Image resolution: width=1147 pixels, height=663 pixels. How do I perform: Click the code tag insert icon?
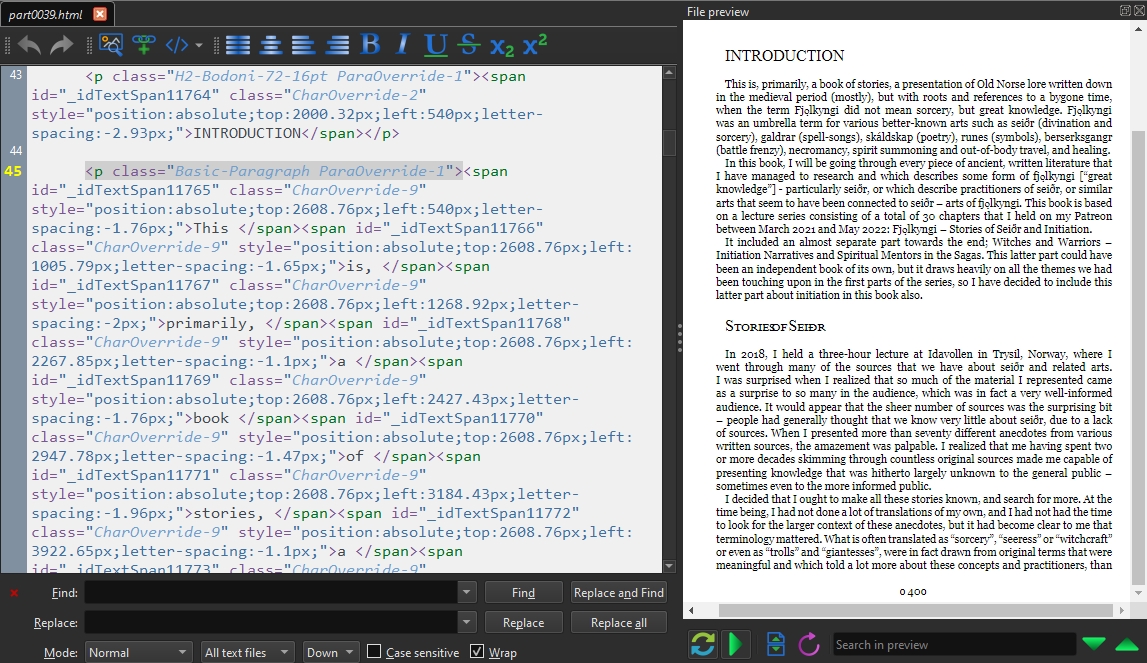point(177,45)
